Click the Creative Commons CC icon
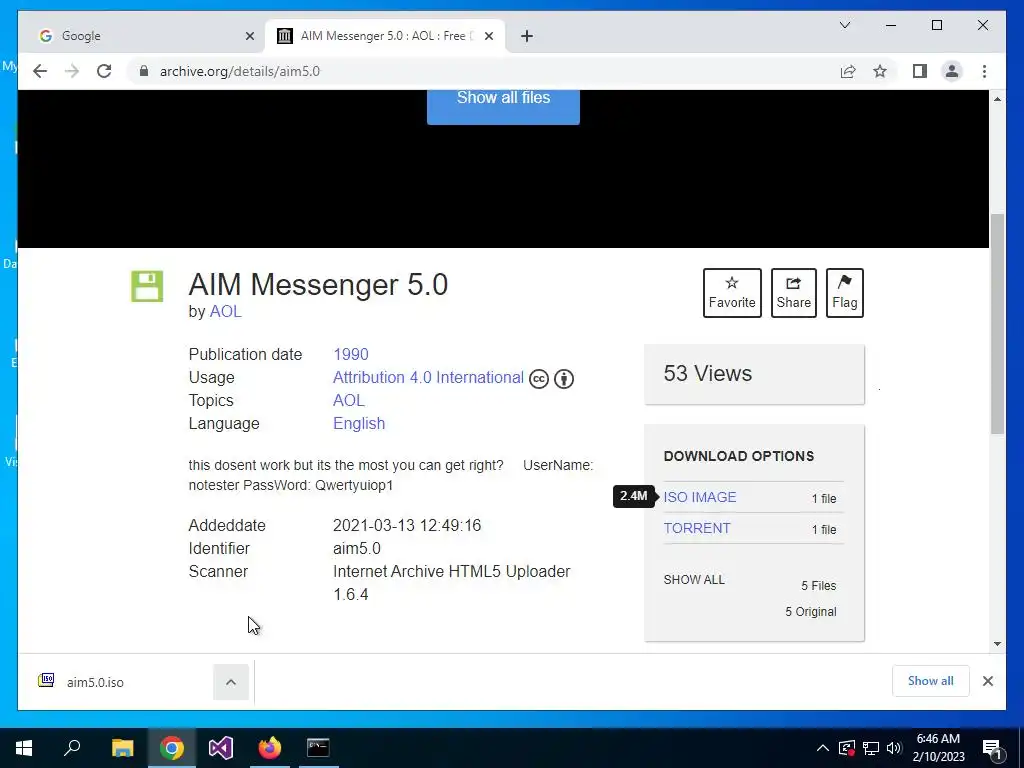The width and height of the screenshot is (1024, 768). point(539,379)
